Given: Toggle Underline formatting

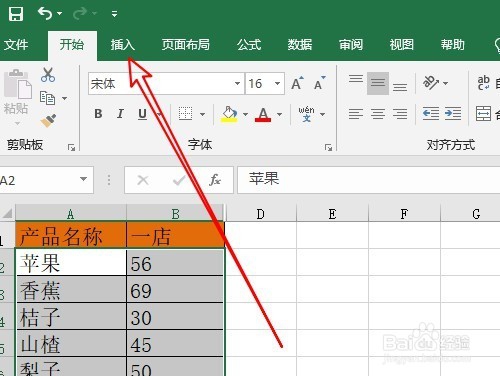Looking at the screenshot, I should pos(142,114).
